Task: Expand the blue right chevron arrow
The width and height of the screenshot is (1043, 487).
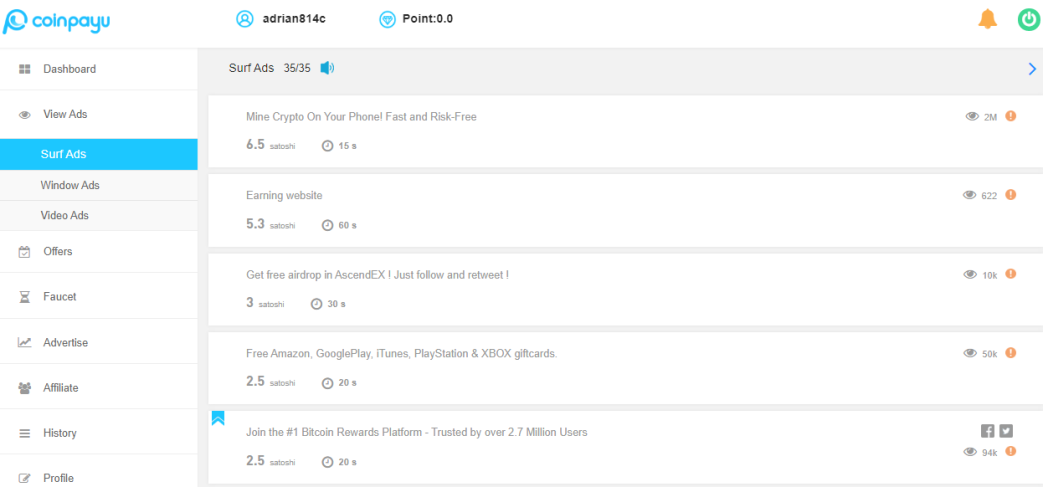Action: [x=1032, y=69]
